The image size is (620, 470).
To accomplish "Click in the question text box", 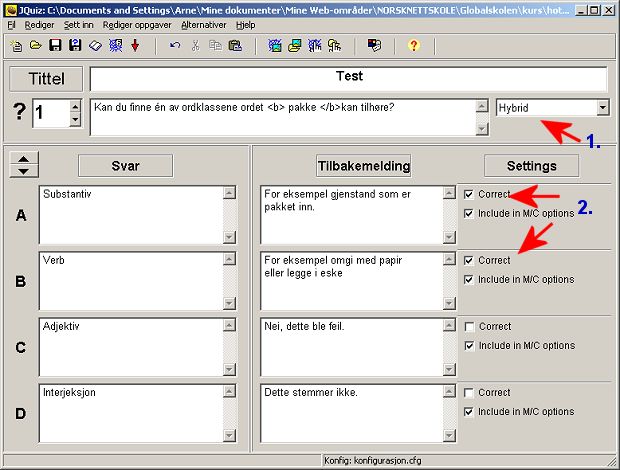I will (283, 117).
